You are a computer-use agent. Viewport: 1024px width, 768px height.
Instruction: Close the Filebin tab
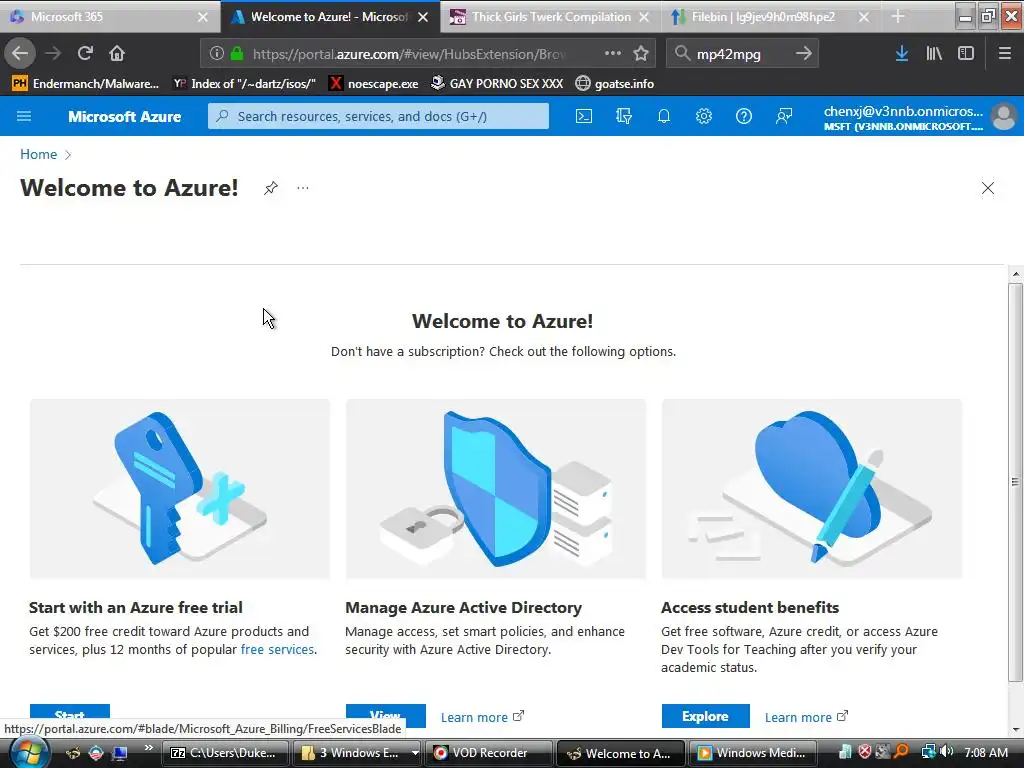point(864,17)
